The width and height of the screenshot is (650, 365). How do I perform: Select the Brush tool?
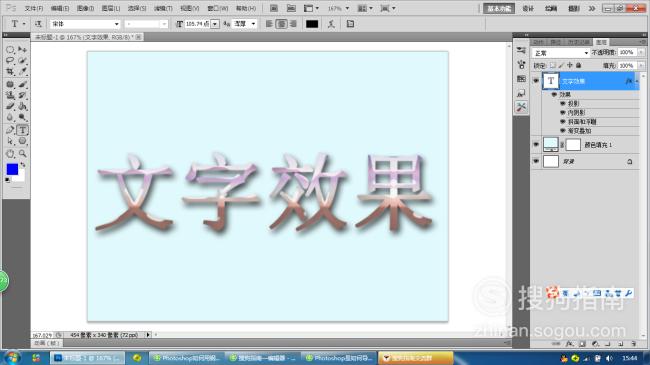coord(22,85)
